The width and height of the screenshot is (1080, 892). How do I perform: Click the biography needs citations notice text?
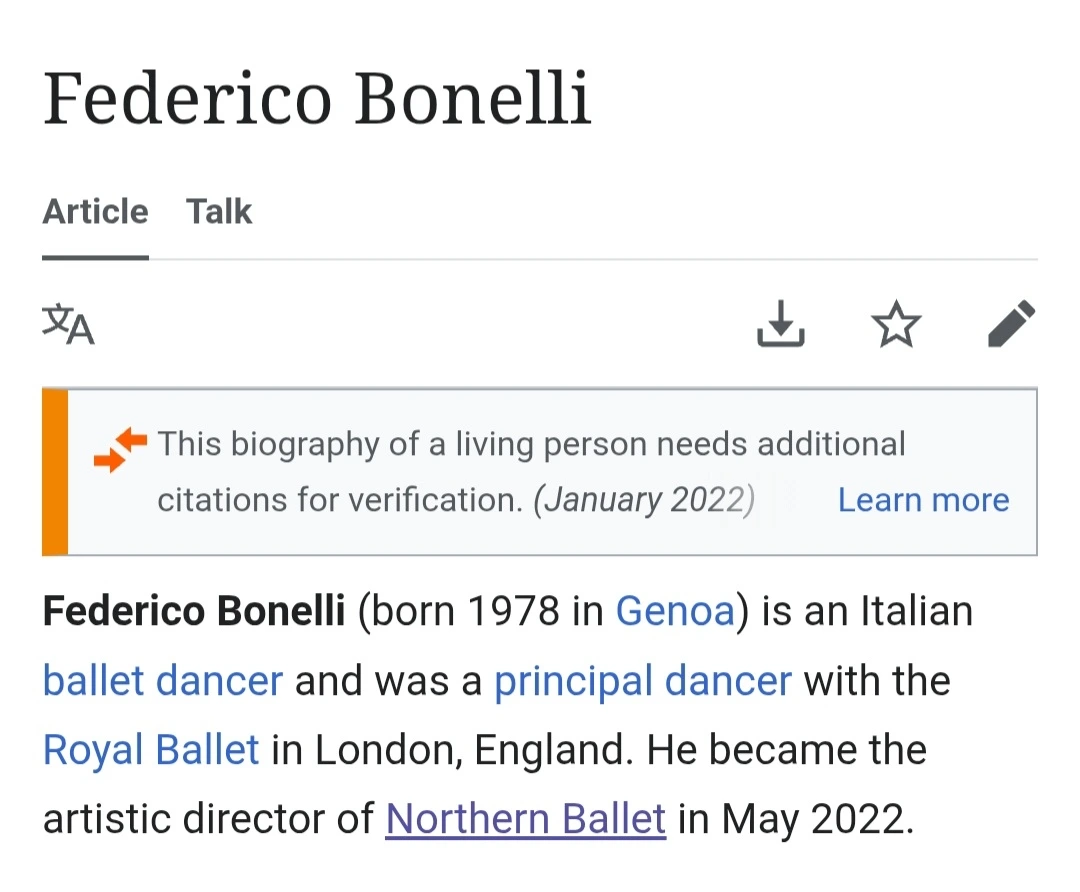coord(530,444)
